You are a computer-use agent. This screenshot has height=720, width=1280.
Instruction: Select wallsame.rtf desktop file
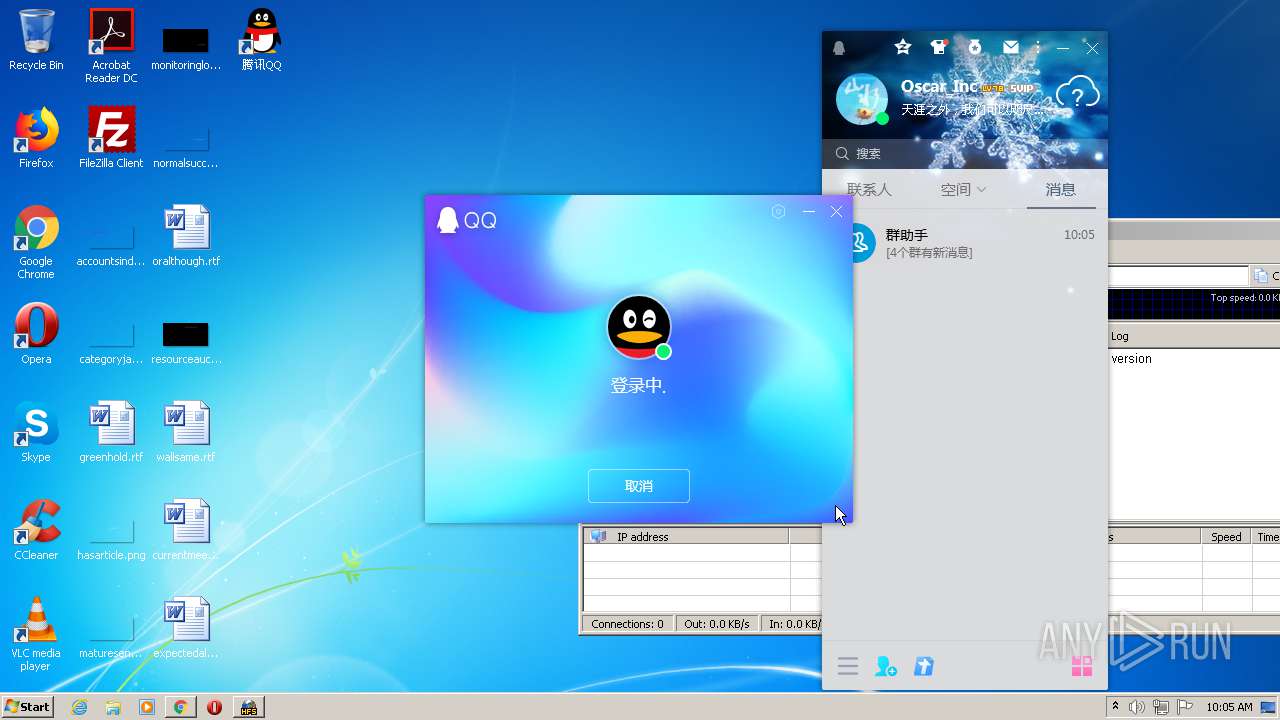(186, 432)
